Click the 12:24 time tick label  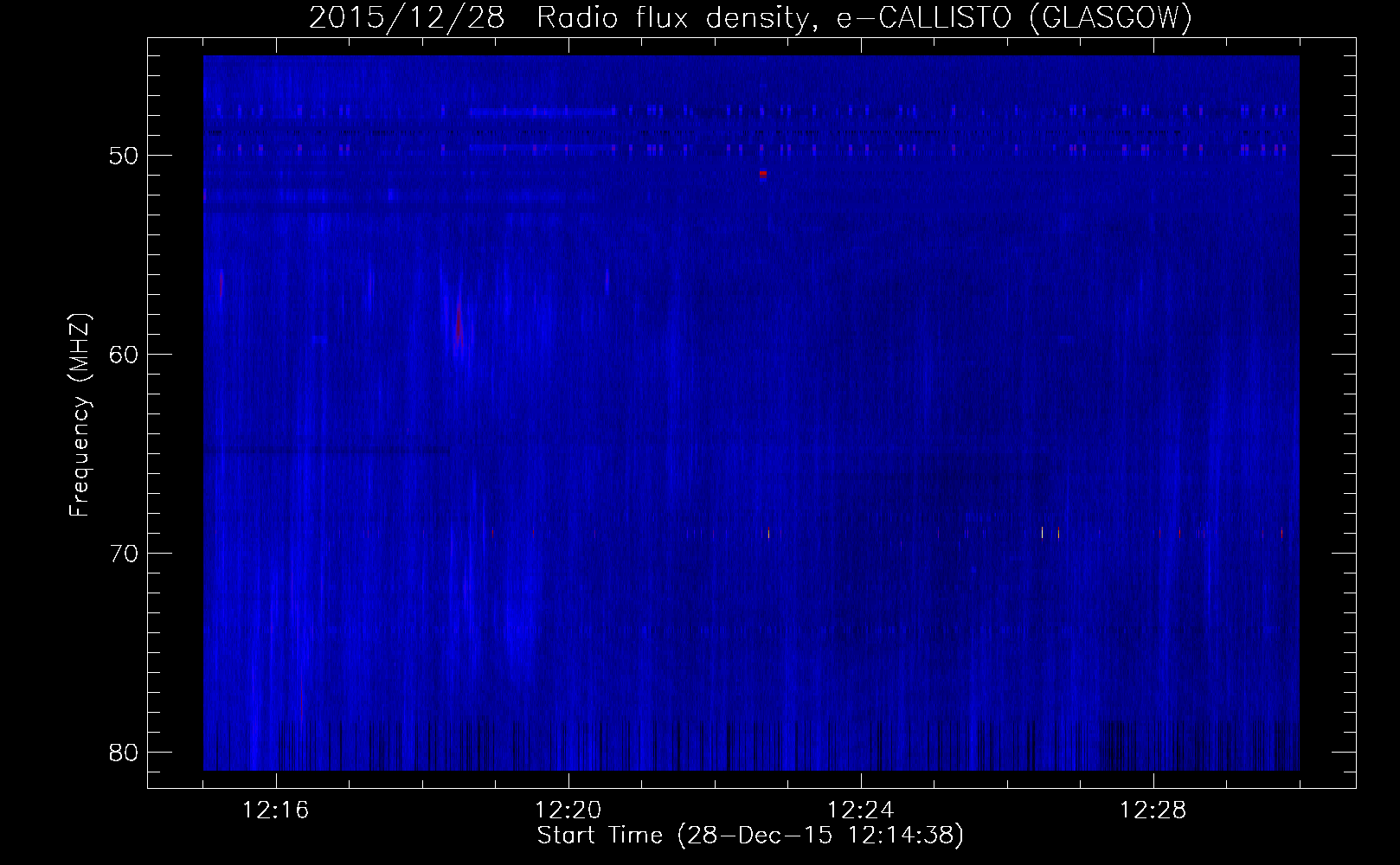(861, 811)
